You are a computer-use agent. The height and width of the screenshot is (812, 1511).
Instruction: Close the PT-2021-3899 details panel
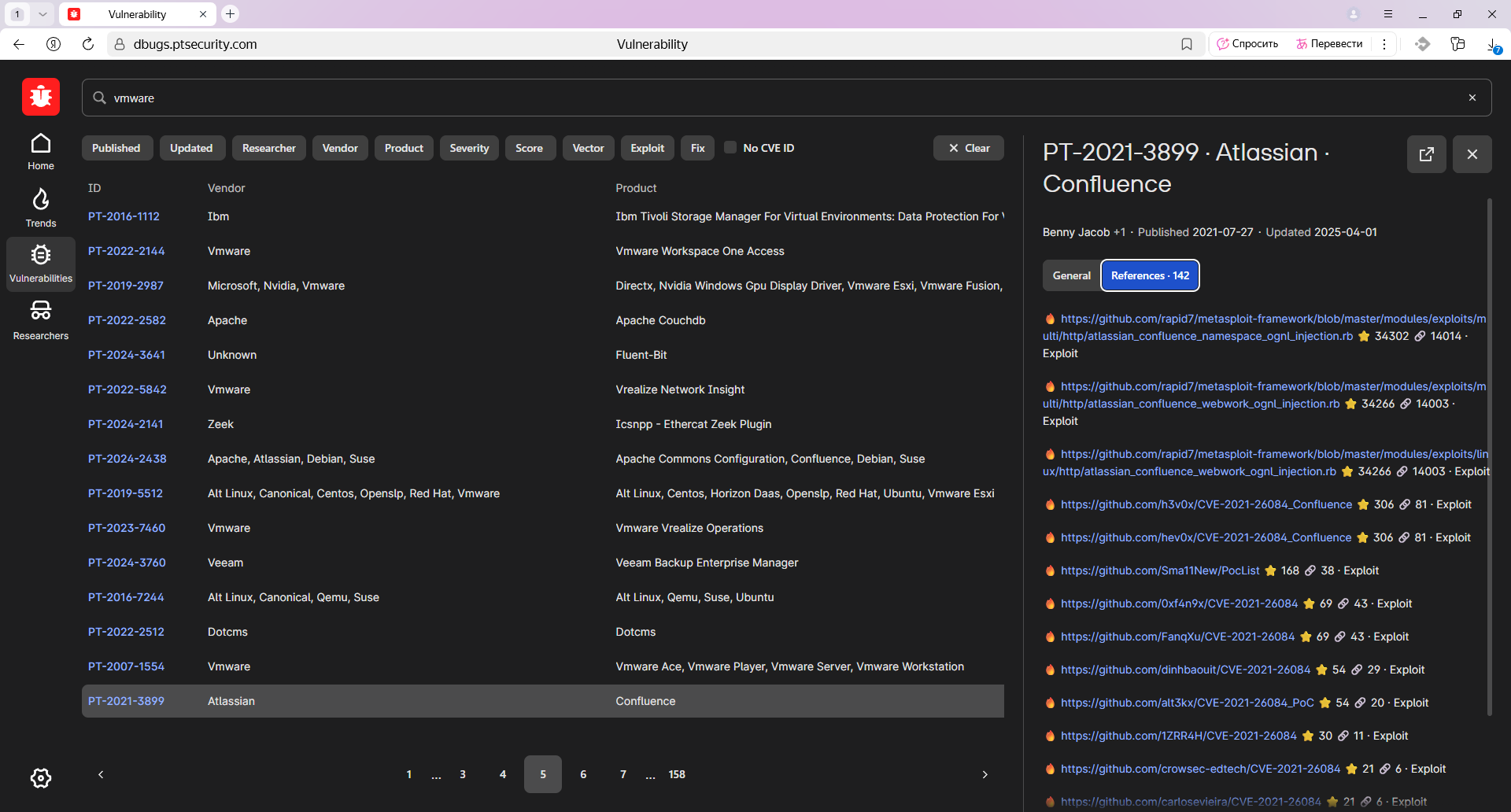click(x=1472, y=154)
